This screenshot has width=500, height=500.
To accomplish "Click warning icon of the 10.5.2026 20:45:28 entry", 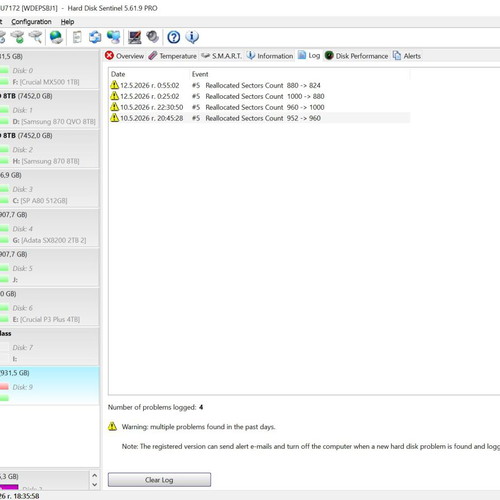I will pyautogui.click(x=114, y=118).
